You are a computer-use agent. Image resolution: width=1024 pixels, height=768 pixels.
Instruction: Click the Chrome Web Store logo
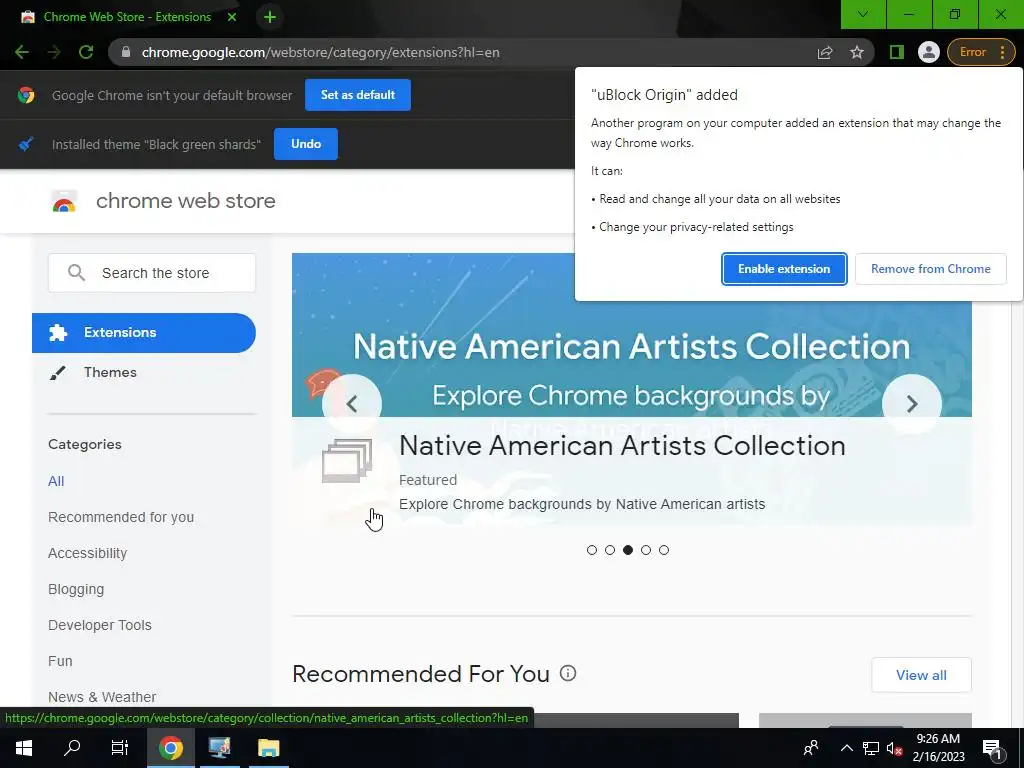[64, 201]
